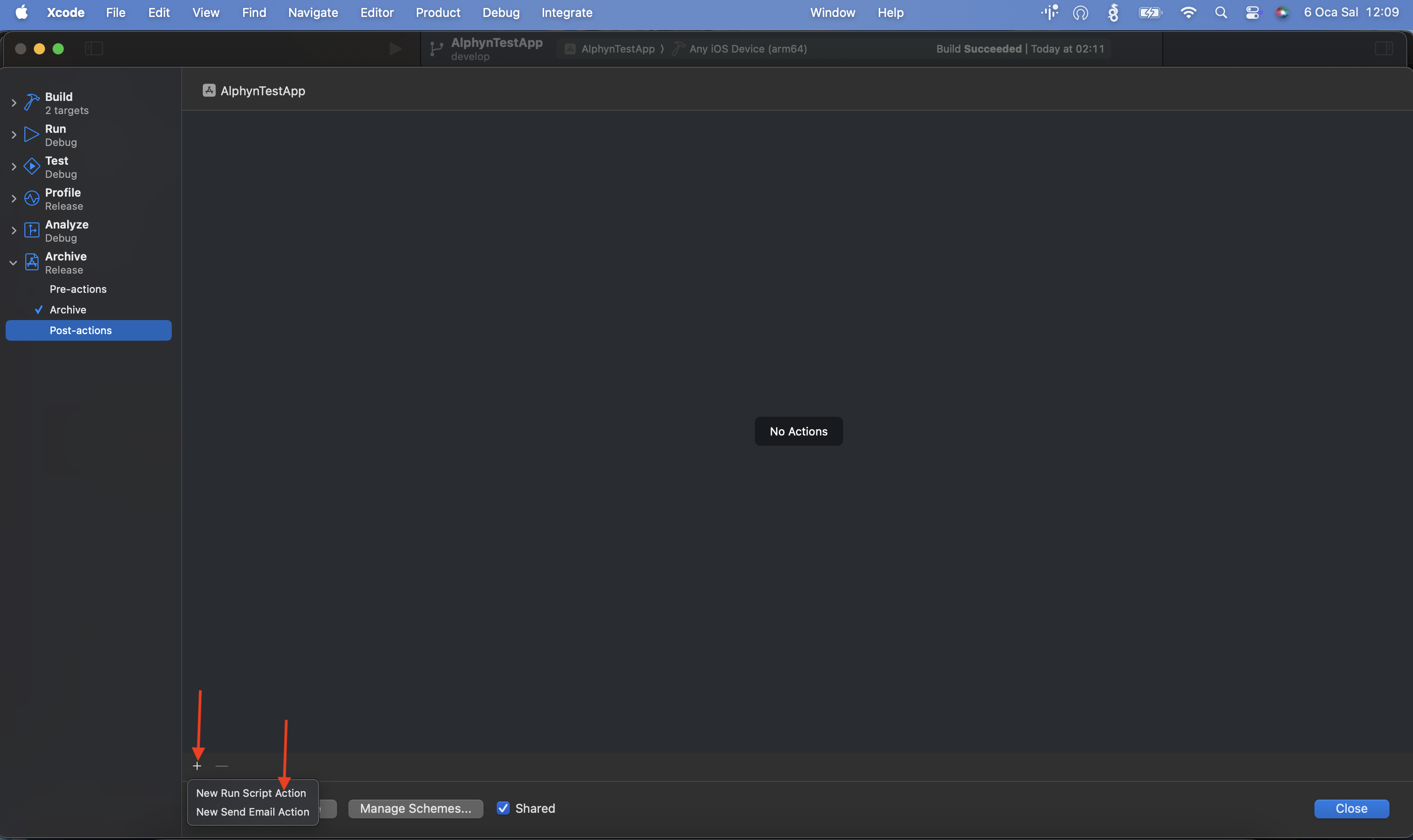
Task: Expand the Build action disclosure arrow
Action: point(14,103)
